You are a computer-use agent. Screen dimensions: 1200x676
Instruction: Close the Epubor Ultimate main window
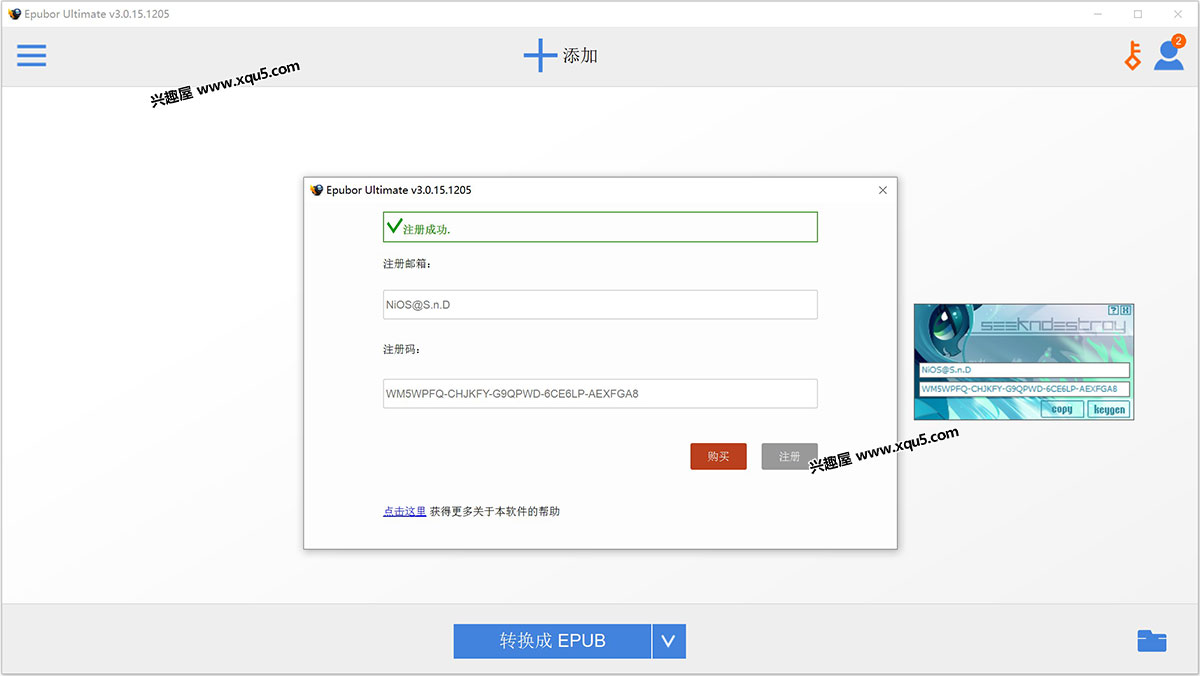tap(1178, 14)
